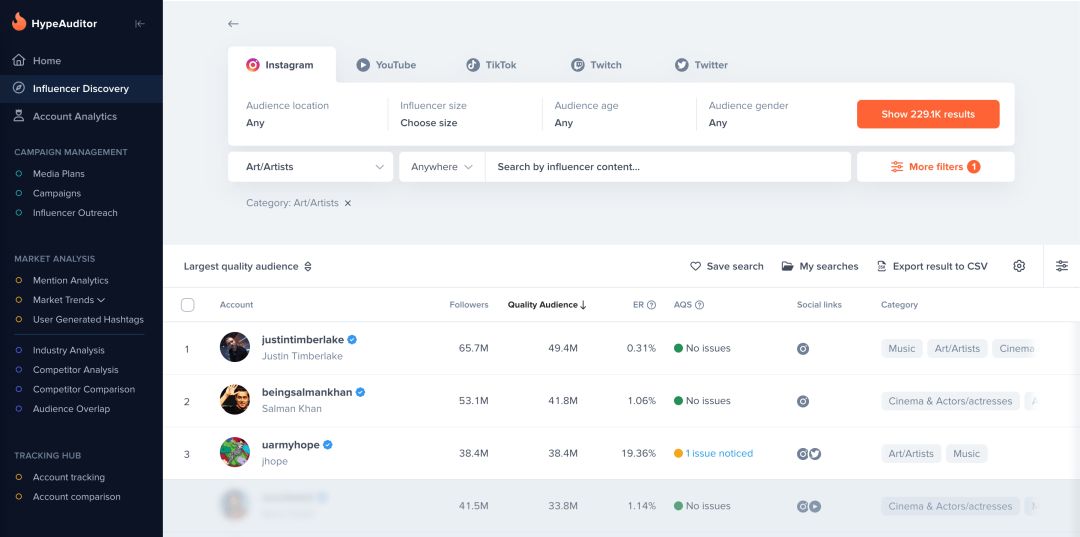This screenshot has width=1080, height=537.
Task: Switch to the TikTok tab
Action: (x=491, y=65)
